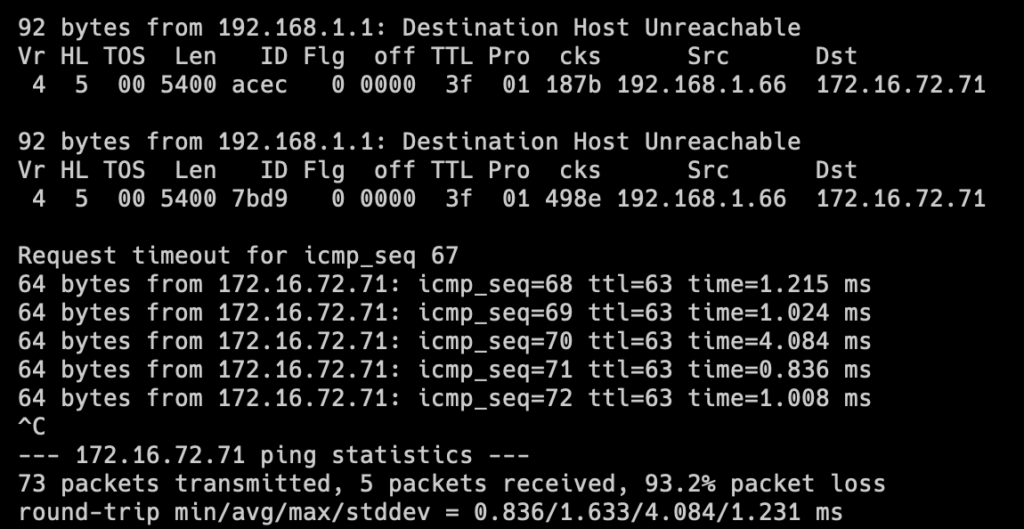The image size is (1024, 529).
Task: Click time=1.024 ms value
Action: [779, 313]
